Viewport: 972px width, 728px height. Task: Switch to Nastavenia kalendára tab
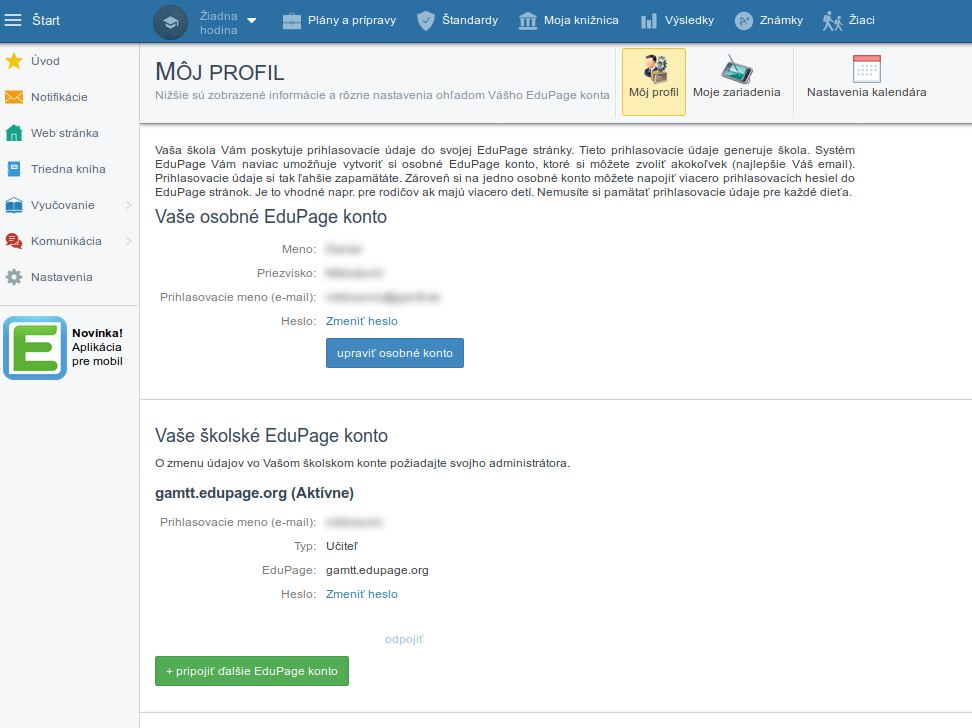coord(867,82)
